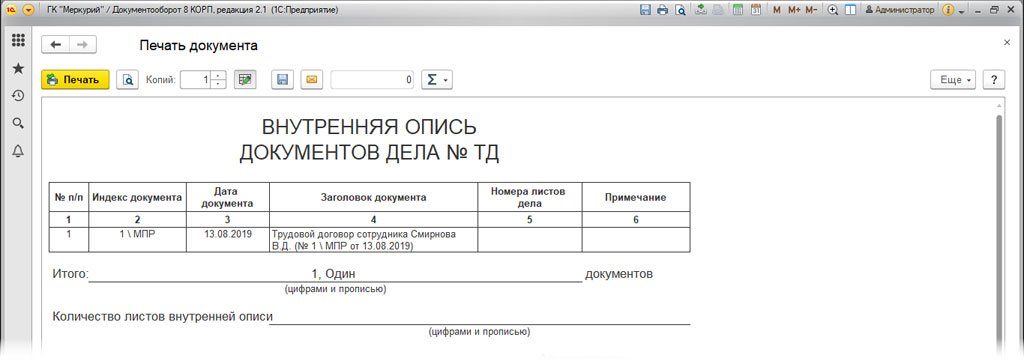Click the header Примечание
The width and height of the screenshot is (1024, 361).
635,197
